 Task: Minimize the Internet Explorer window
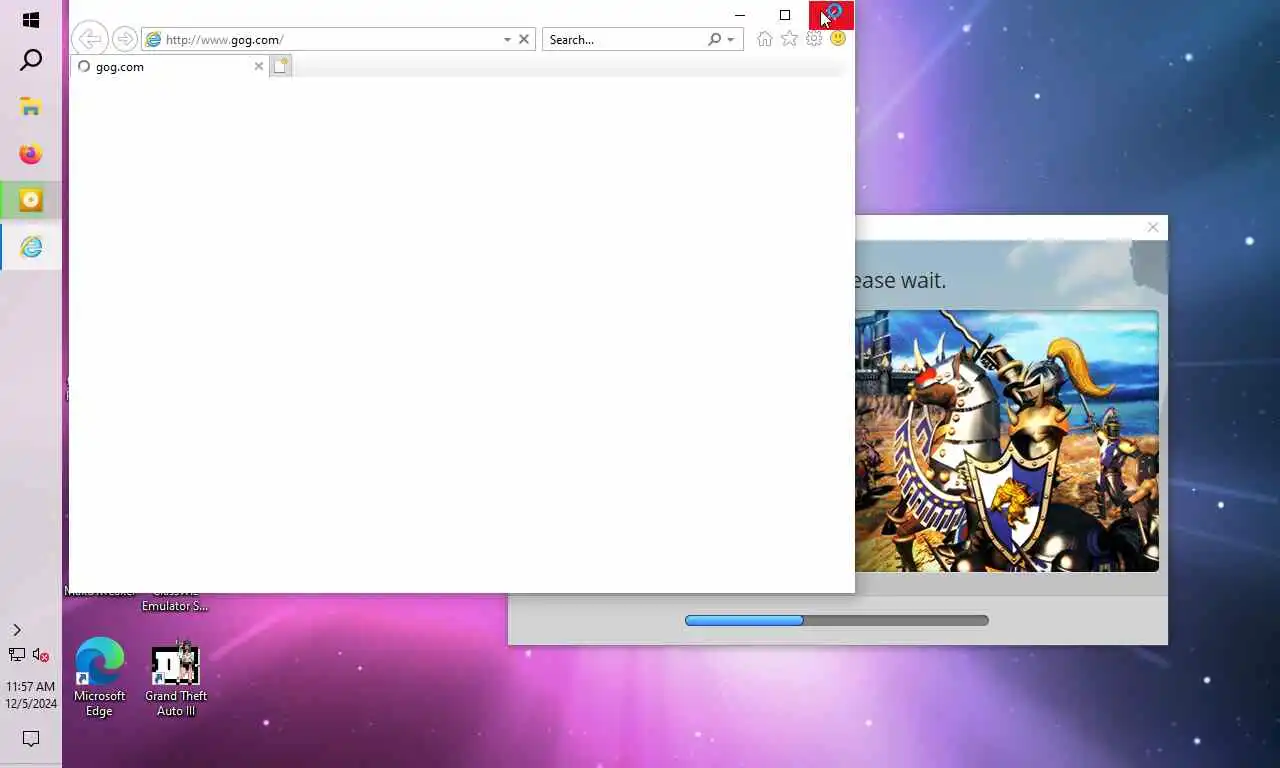pos(740,15)
